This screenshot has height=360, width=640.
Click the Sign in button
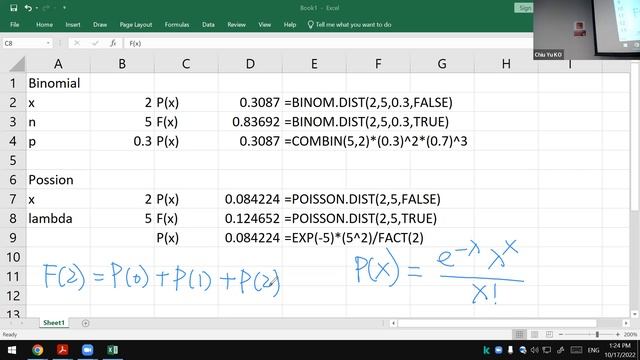(524, 8)
